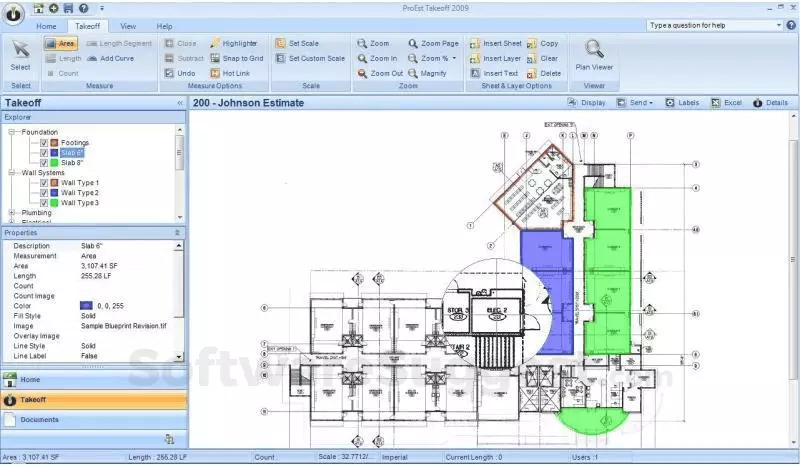The width and height of the screenshot is (800, 466).
Task: Activate the Magnify tool
Action: point(427,73)
